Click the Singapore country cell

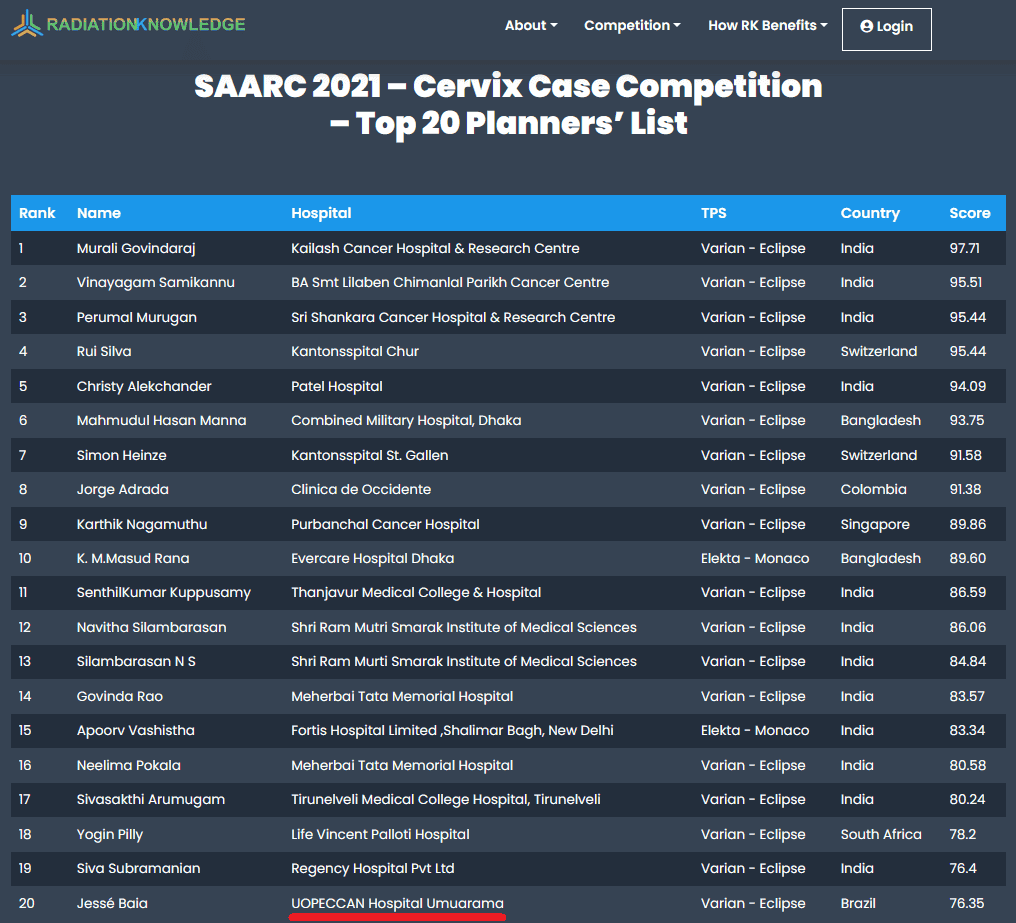pyautogui.click(x=875, y=524)
